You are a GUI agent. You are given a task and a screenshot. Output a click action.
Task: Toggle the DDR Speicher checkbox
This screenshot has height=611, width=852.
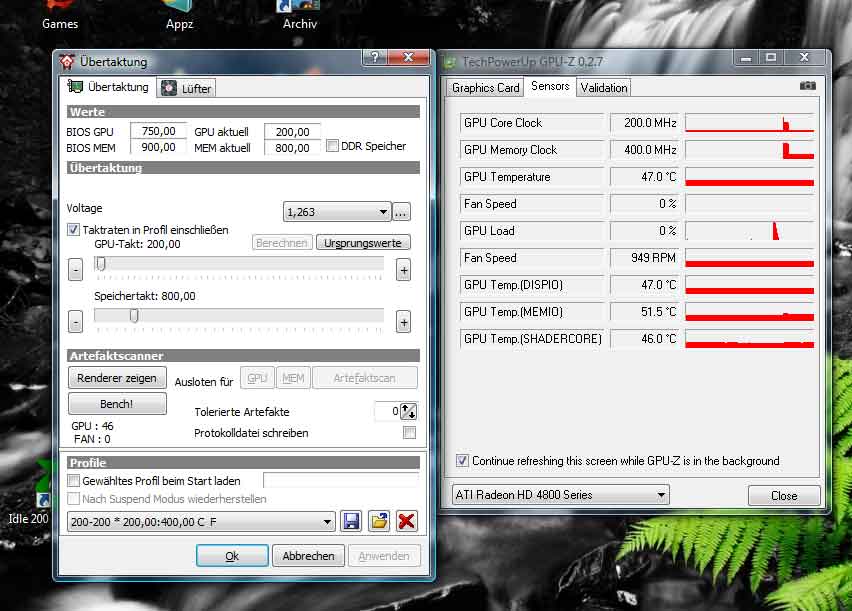[332, 146]
